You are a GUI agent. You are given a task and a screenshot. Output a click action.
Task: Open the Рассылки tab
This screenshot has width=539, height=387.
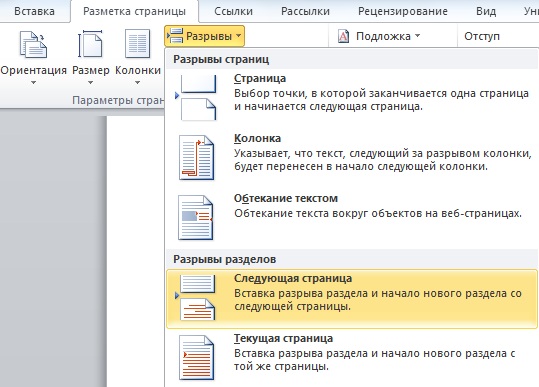pos(305,11)
